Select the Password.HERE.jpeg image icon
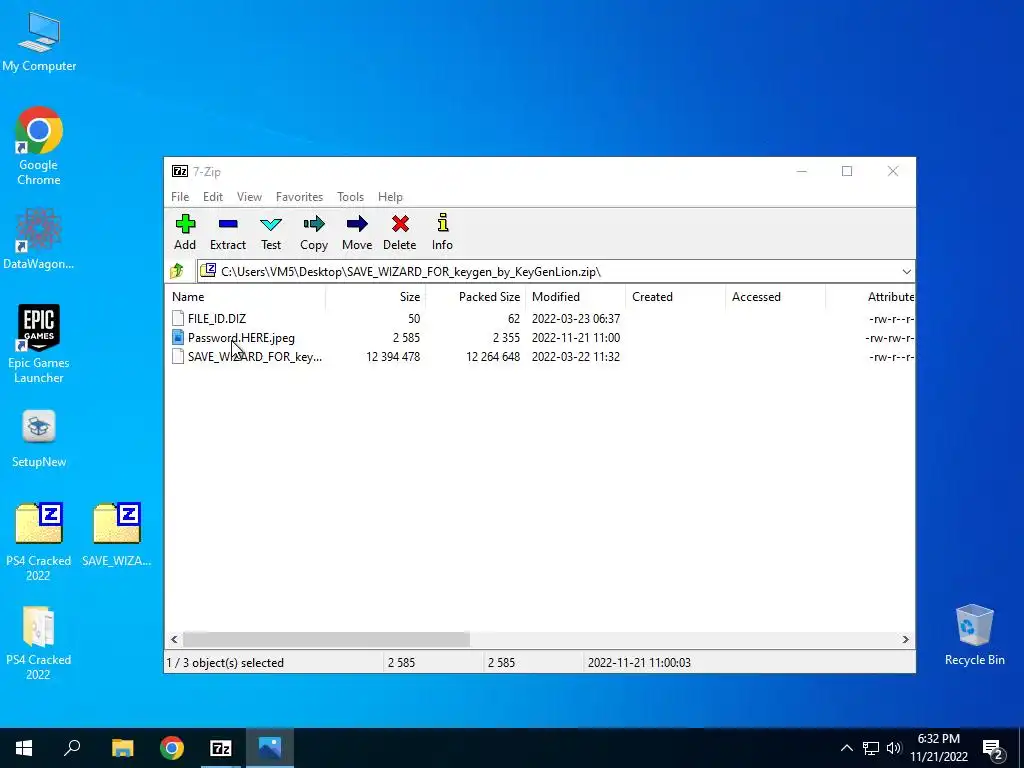The width and height of the screenshot is (1024, 768). coord(178,338)
